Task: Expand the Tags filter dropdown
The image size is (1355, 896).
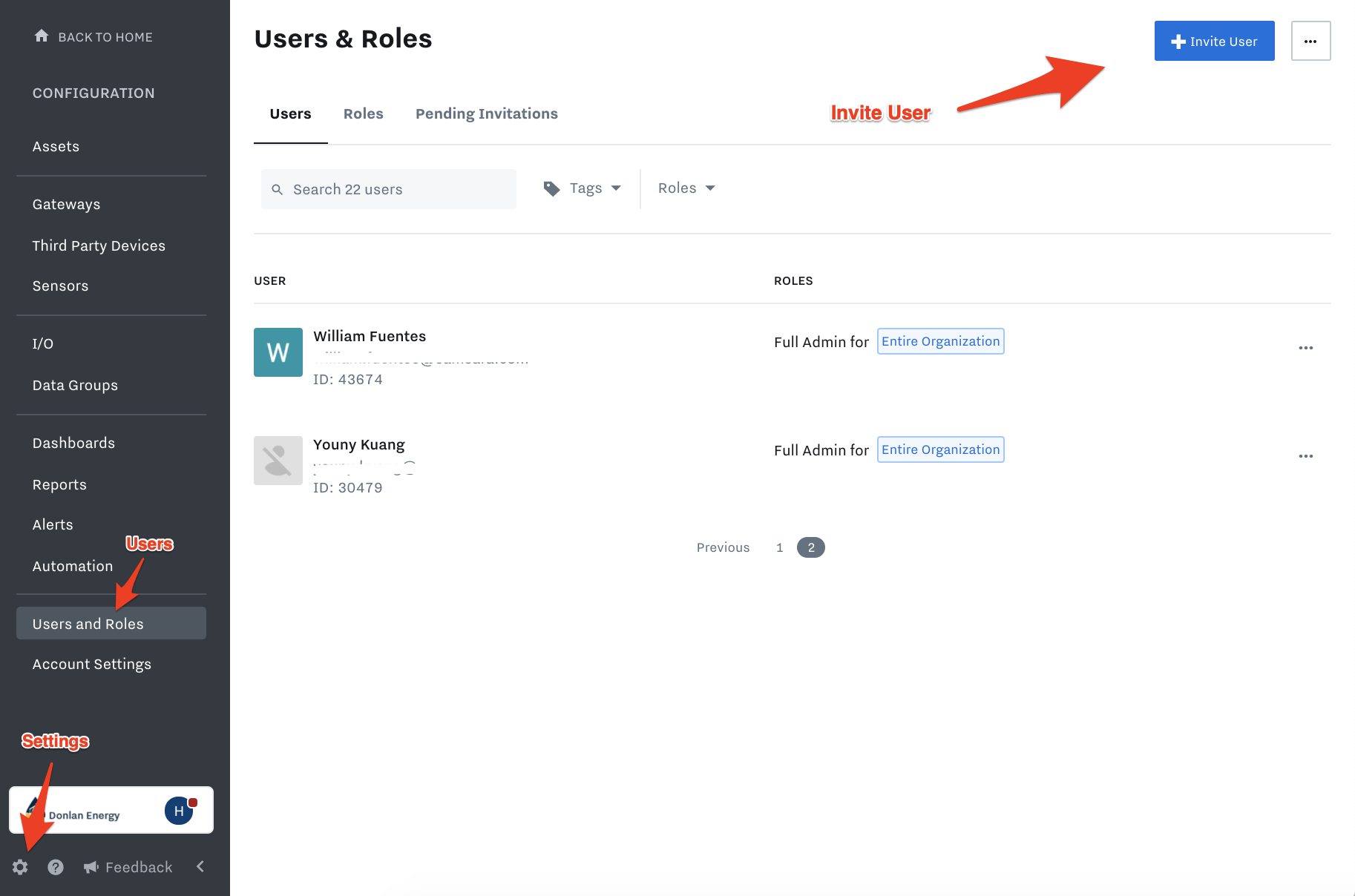Action: click(x=583, y=188)
